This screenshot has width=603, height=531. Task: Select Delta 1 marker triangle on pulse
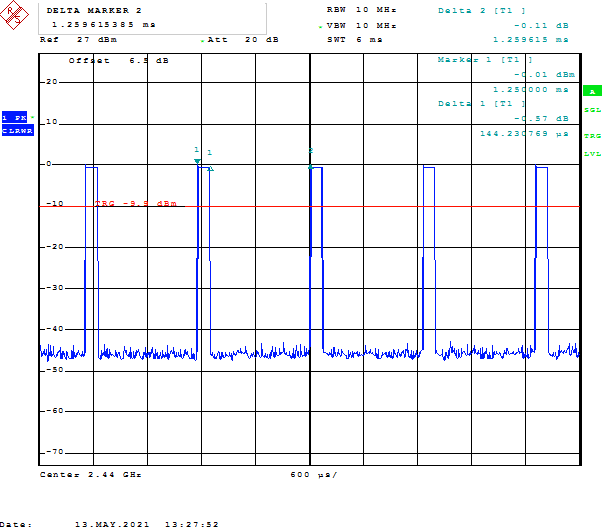[210, 167]
